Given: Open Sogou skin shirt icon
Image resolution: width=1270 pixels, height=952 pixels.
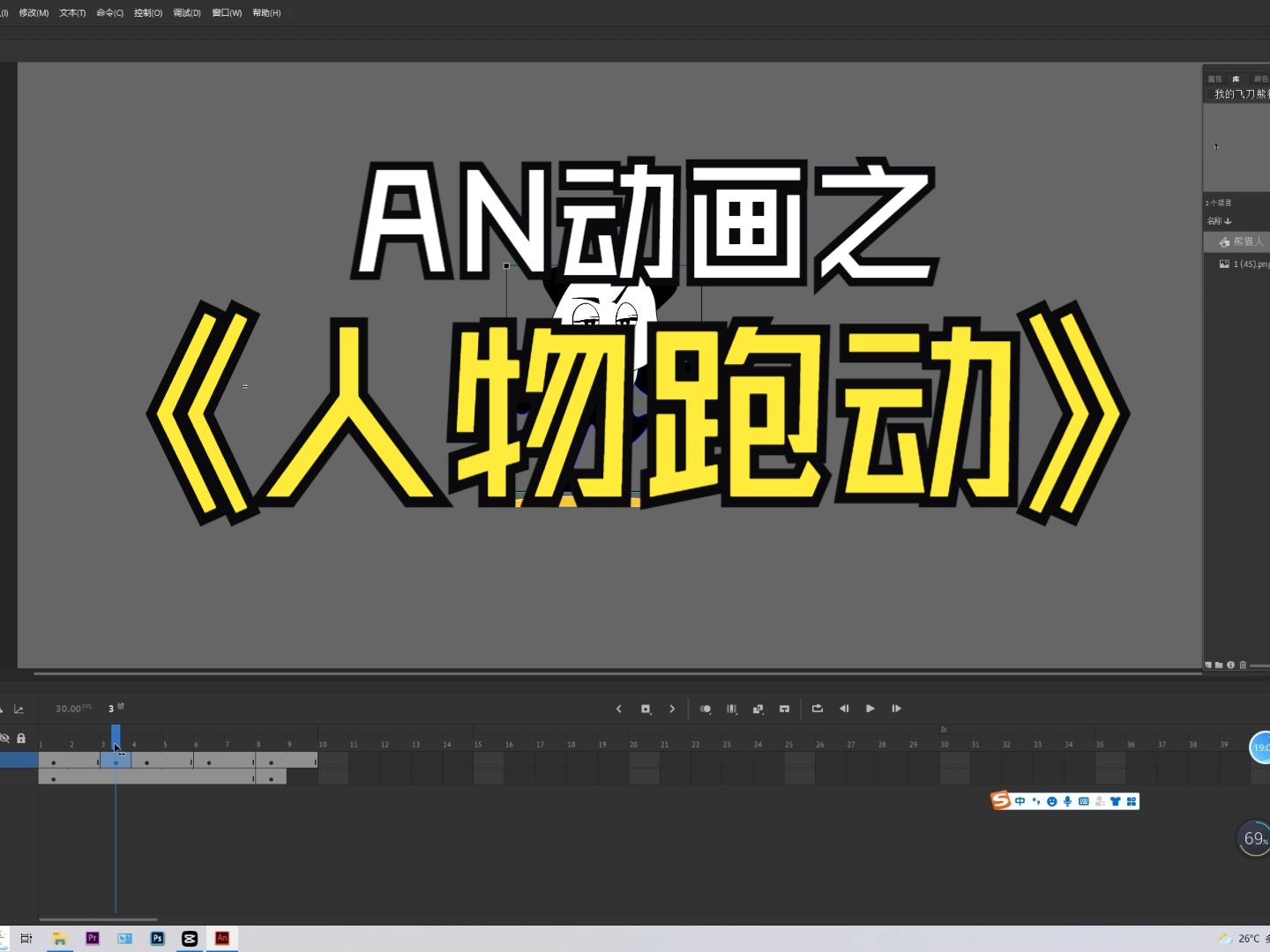Looking at the screenshot, I should (x=1116, y=801).
